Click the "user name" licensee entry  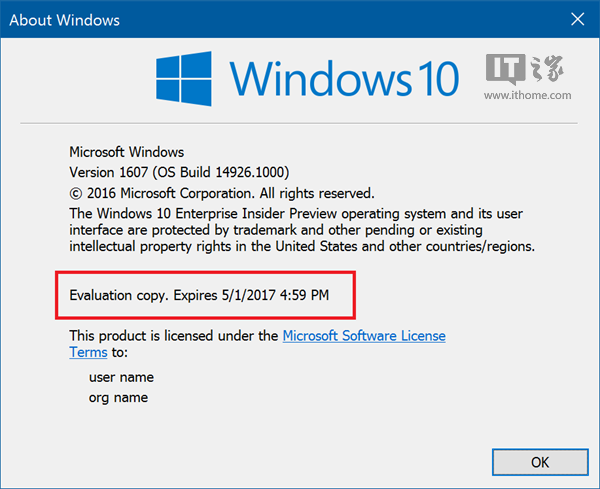[121, 377]
